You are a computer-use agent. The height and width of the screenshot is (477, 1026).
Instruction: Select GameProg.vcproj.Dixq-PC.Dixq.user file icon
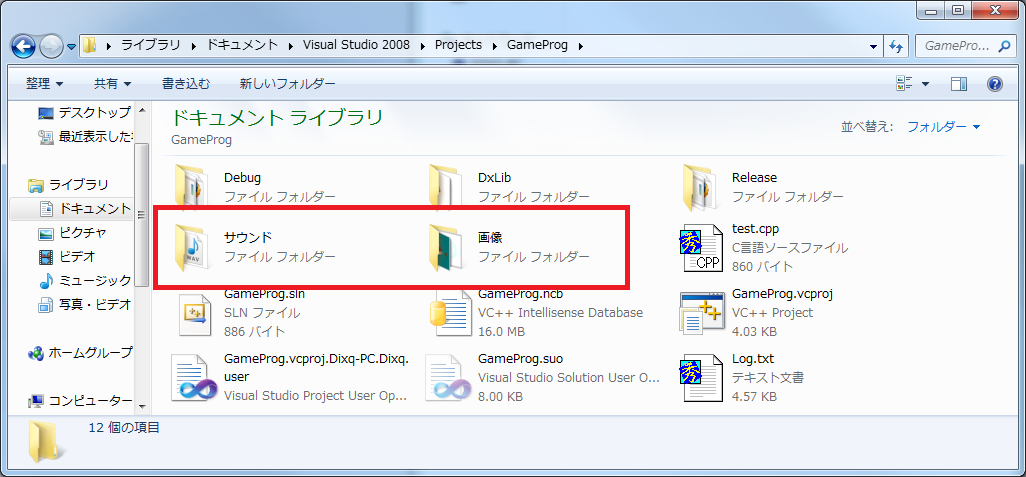[x=194, y=378]
